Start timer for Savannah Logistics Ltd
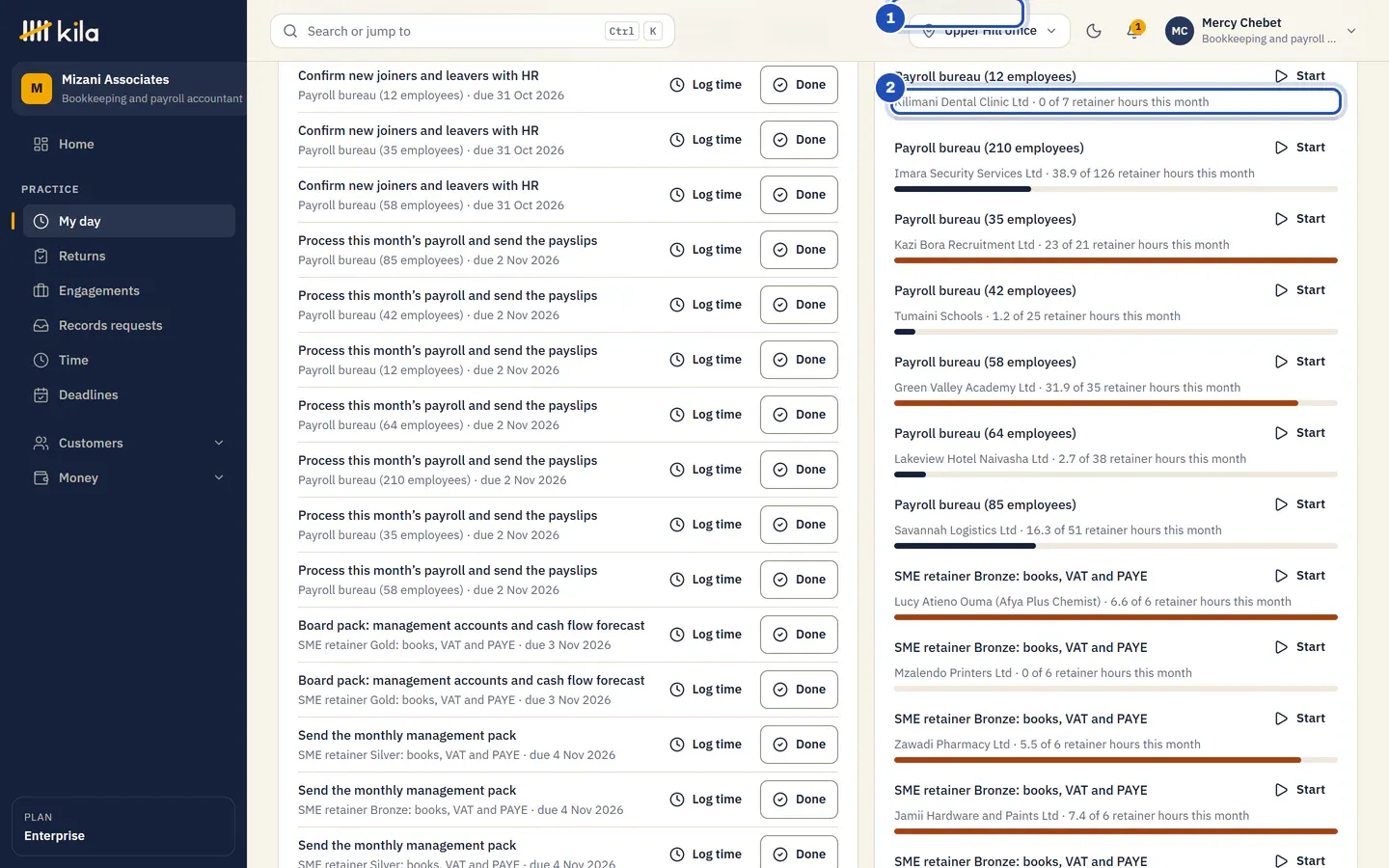The width and height of the screenshot is (1389, 868). coord(1300,504)
